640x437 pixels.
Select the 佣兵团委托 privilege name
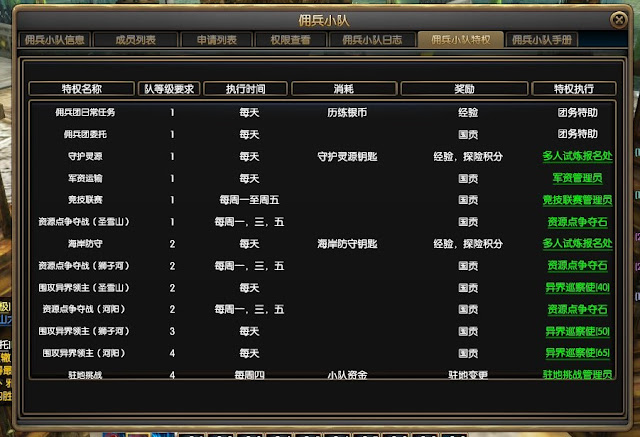[x=85, y=134]
